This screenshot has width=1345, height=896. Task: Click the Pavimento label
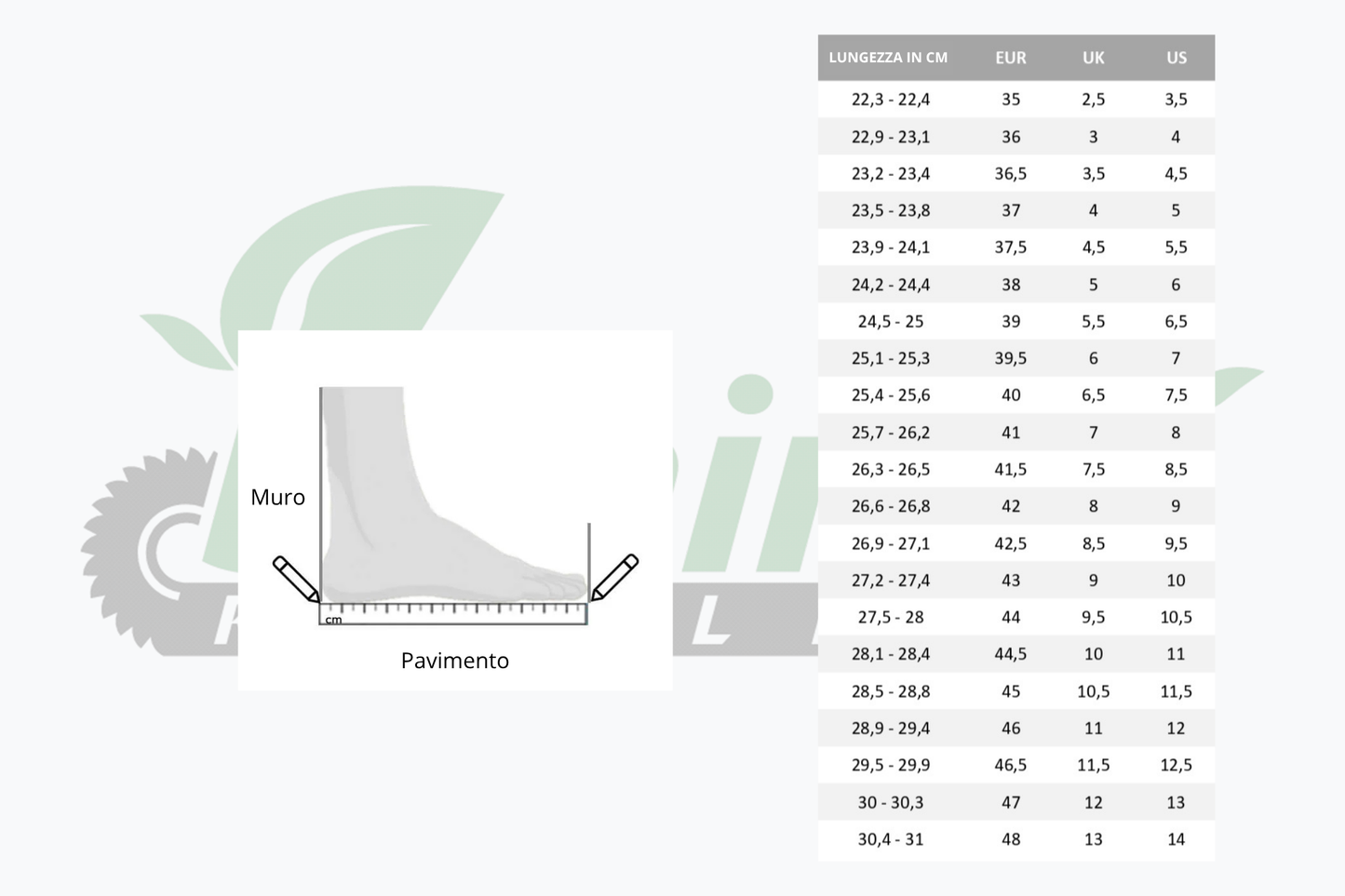(x=455, y=661)
